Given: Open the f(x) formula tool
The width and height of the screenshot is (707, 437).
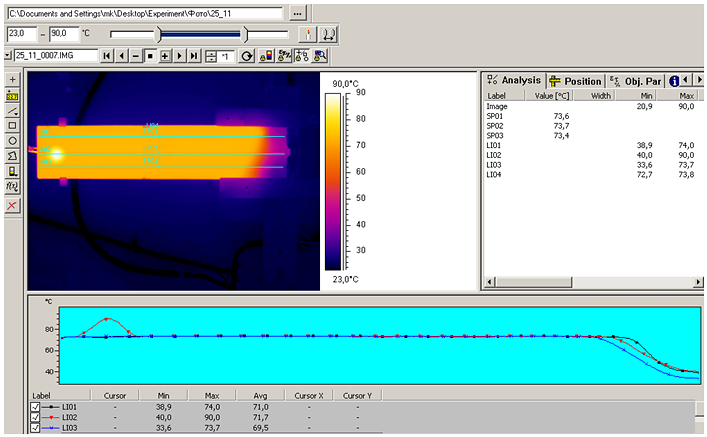Looking at the screenshot, I should (12, 186).
